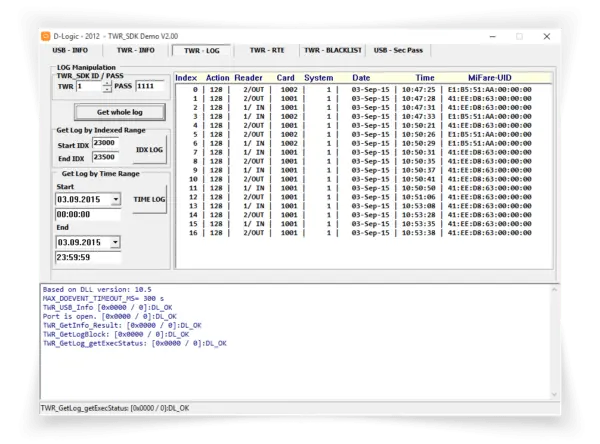This screenshot has height=444, width=600.
Task: Click the 'Port is open.' console line
Action: (109, 317)
